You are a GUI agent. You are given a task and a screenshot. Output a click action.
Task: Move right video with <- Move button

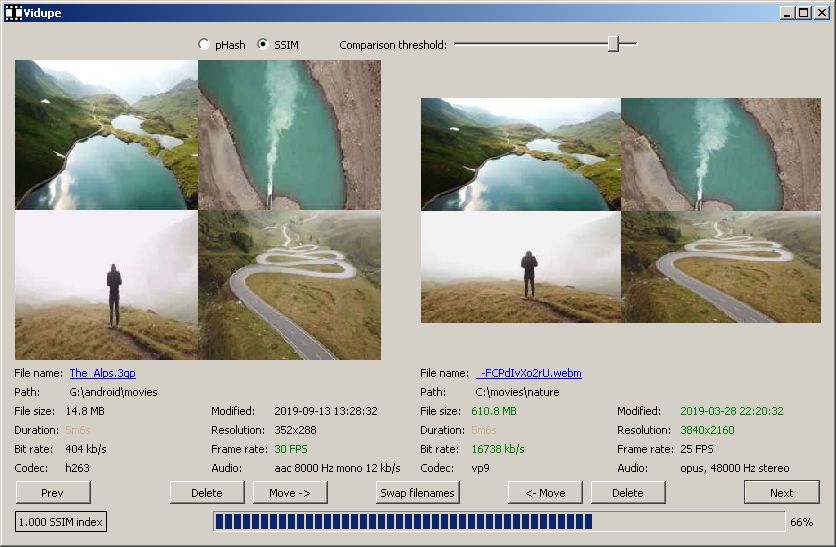pyautogui.click(x=545, y=492)
